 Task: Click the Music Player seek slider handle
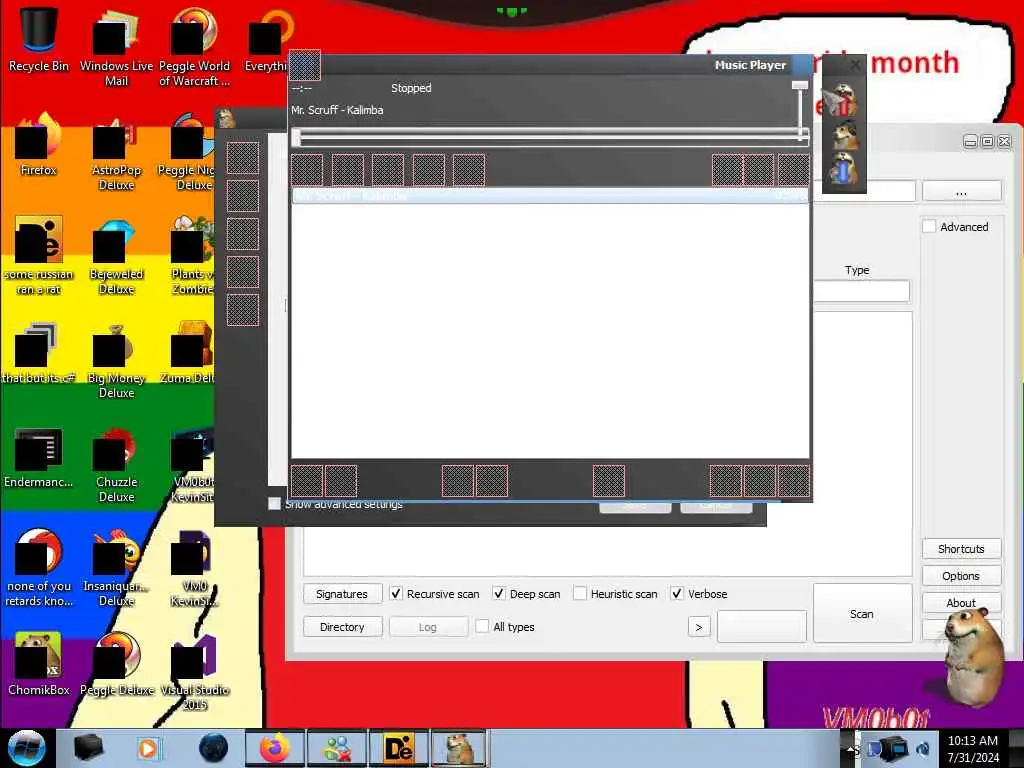pos(296,137)
